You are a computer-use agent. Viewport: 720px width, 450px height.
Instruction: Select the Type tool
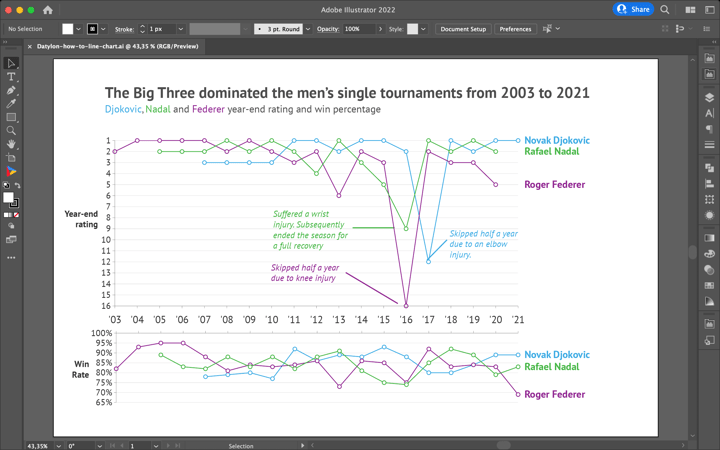pyautogui.click(x=11, y=77)
